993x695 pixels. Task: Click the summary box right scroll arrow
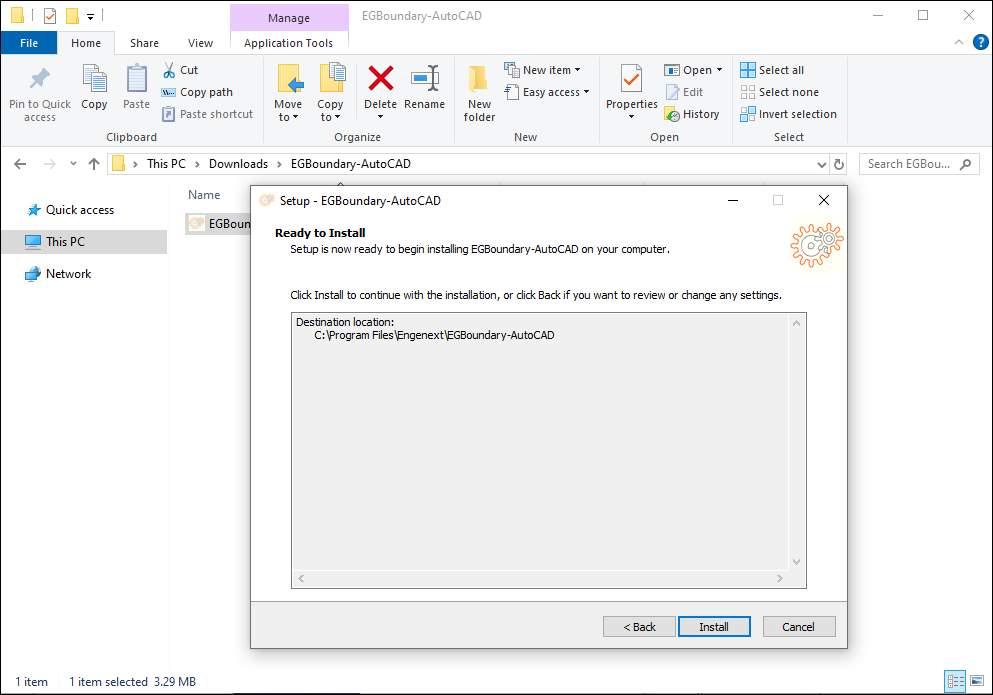tap(780, 578)
